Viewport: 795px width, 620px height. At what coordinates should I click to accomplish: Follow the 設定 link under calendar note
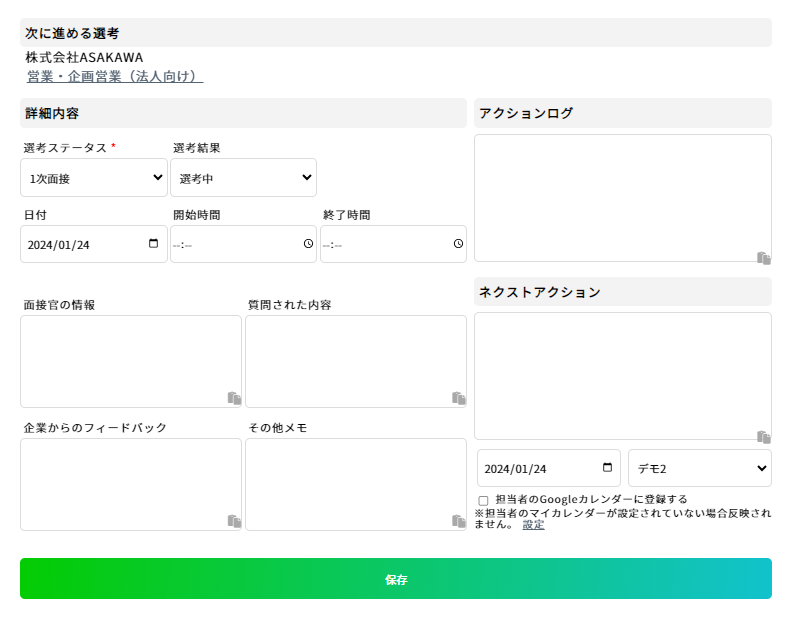point(533,525)
